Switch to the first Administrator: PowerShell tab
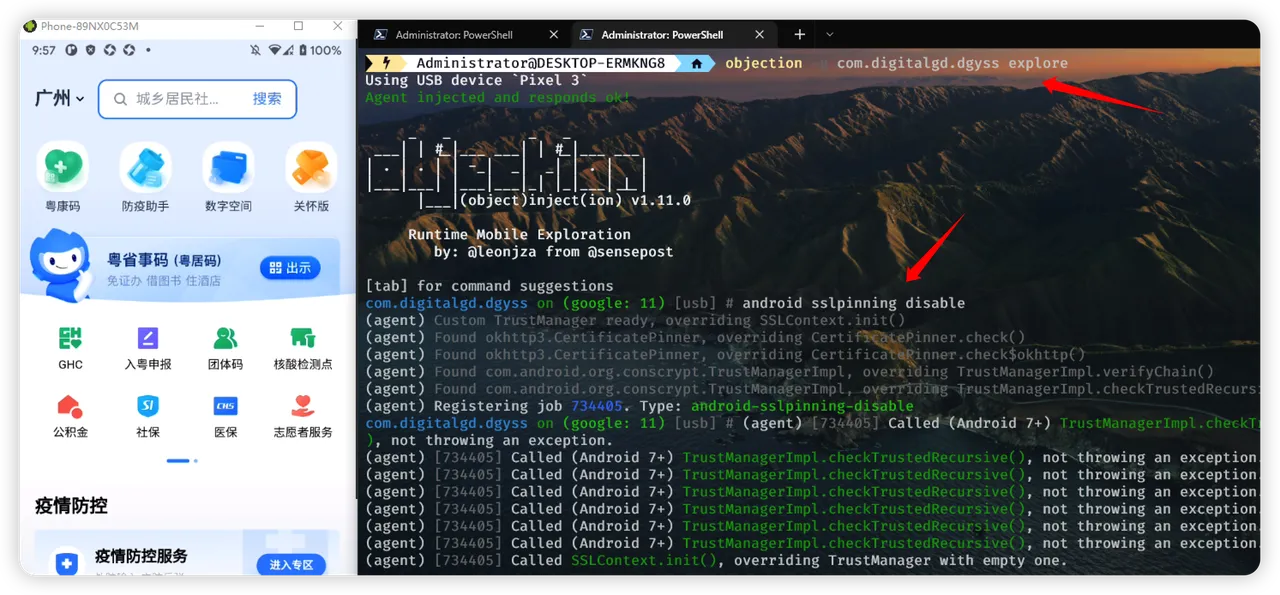 click(465, 35)
